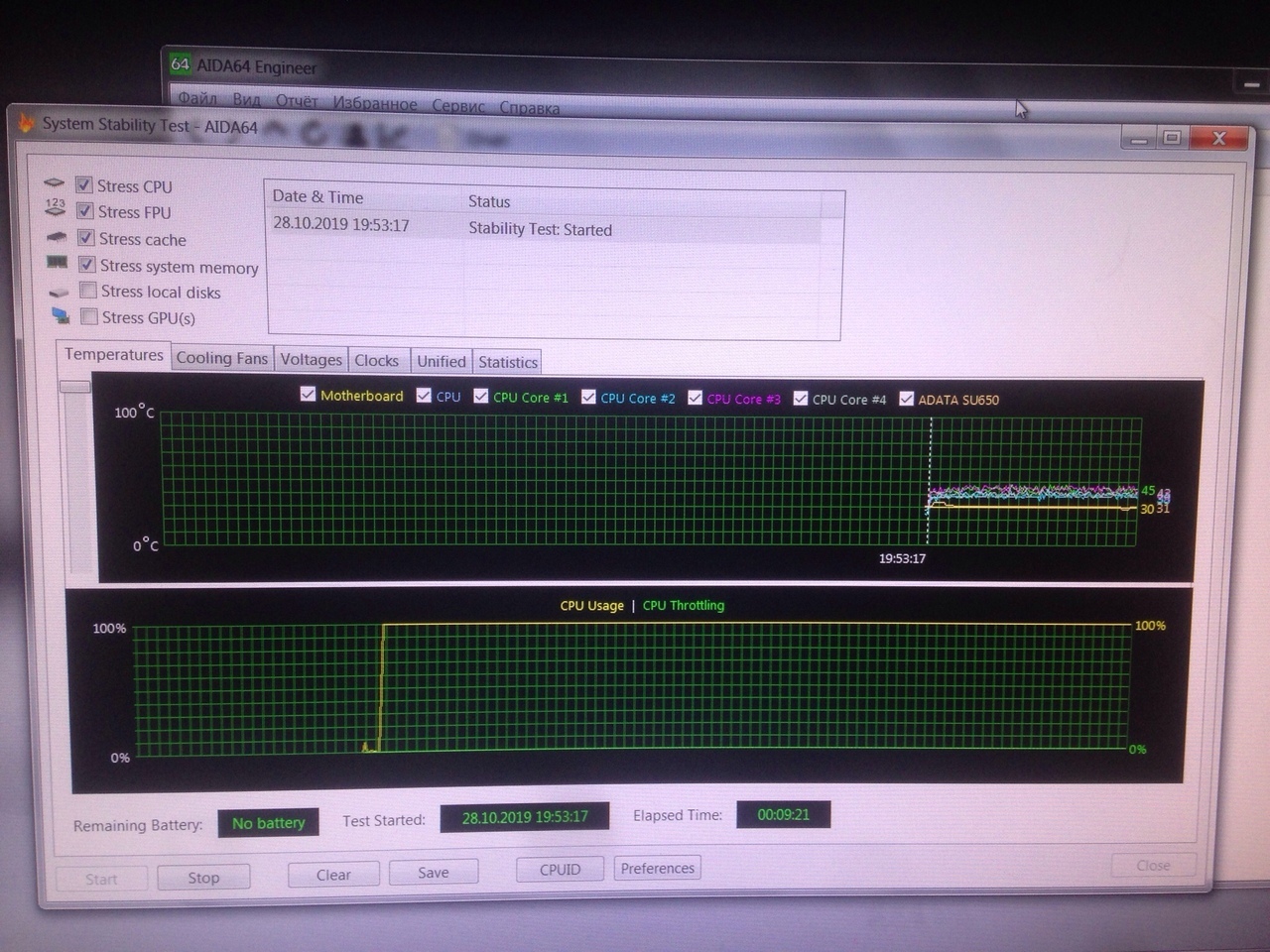Enable the Stress GPU(s) checkbox

point(89,316)
